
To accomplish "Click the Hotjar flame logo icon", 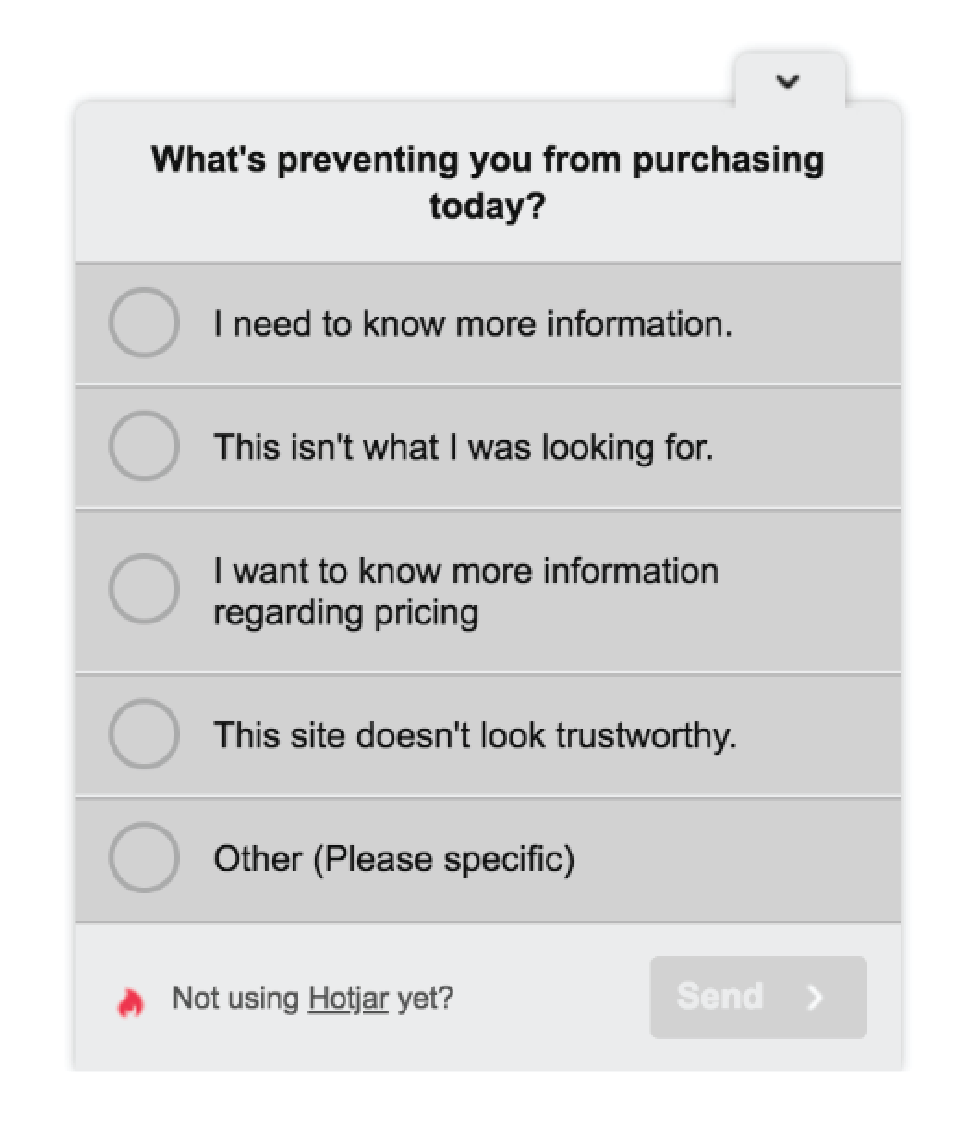I will (131, 1001).
